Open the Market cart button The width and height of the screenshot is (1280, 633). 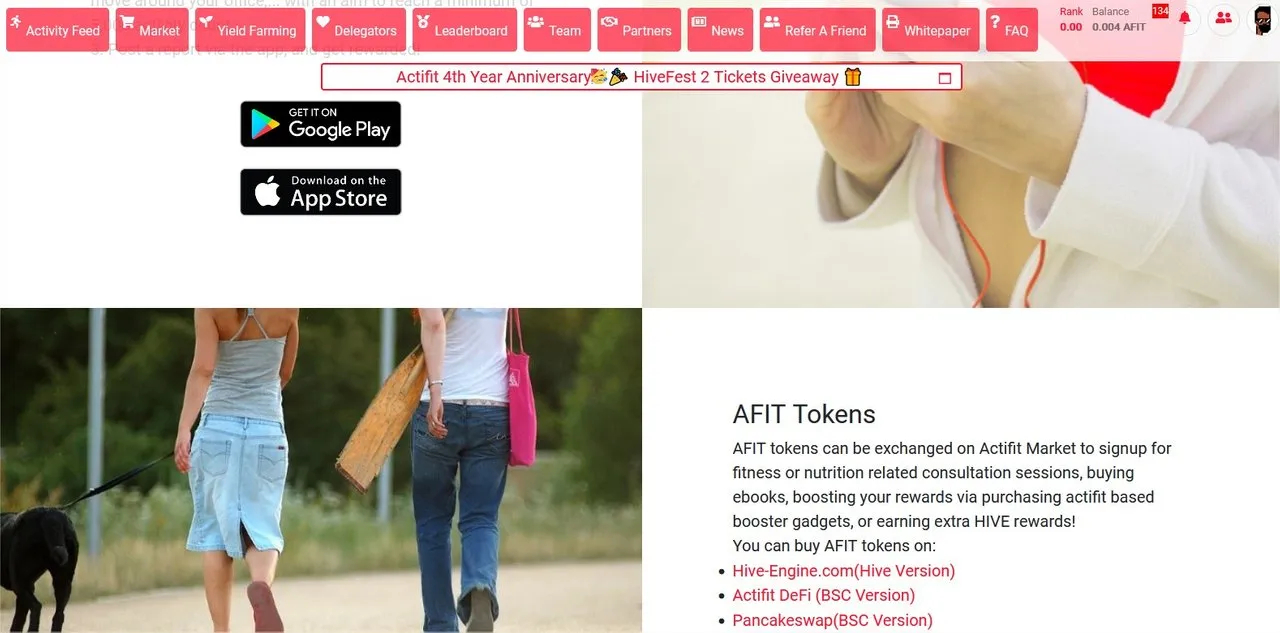[152, 30]
